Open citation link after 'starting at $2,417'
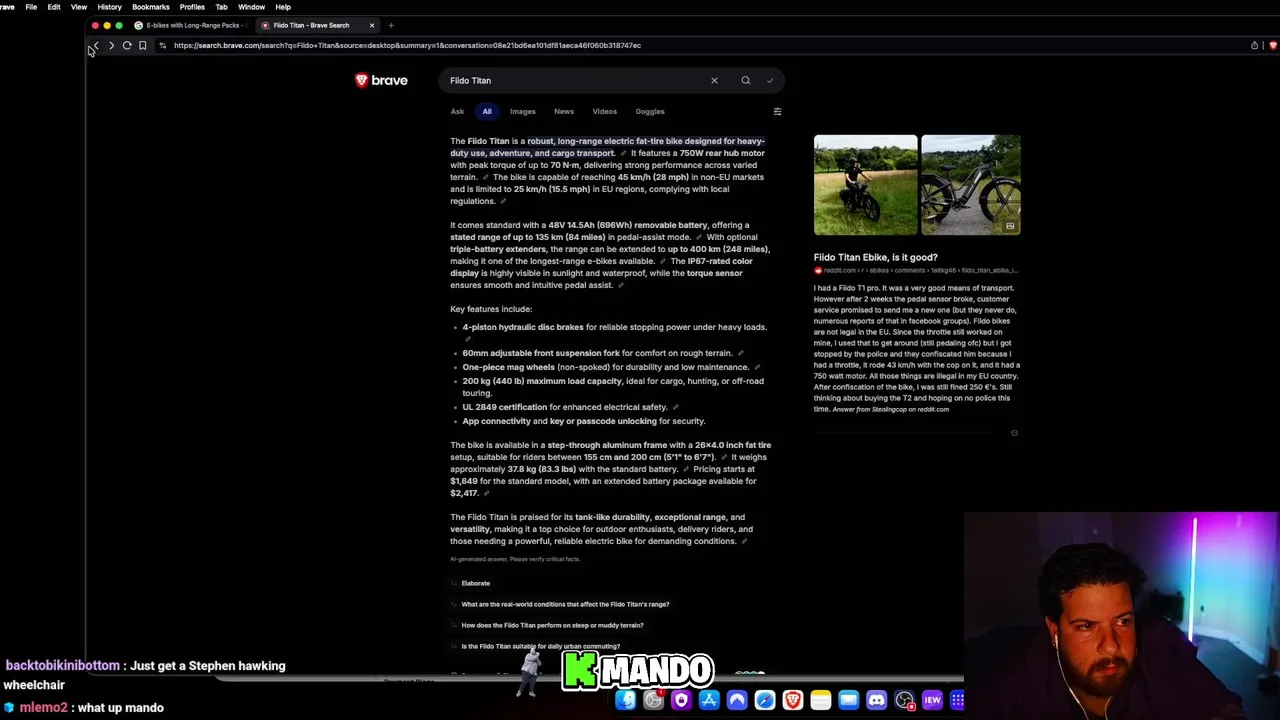1280x720 pixels. tap(486, 493)
